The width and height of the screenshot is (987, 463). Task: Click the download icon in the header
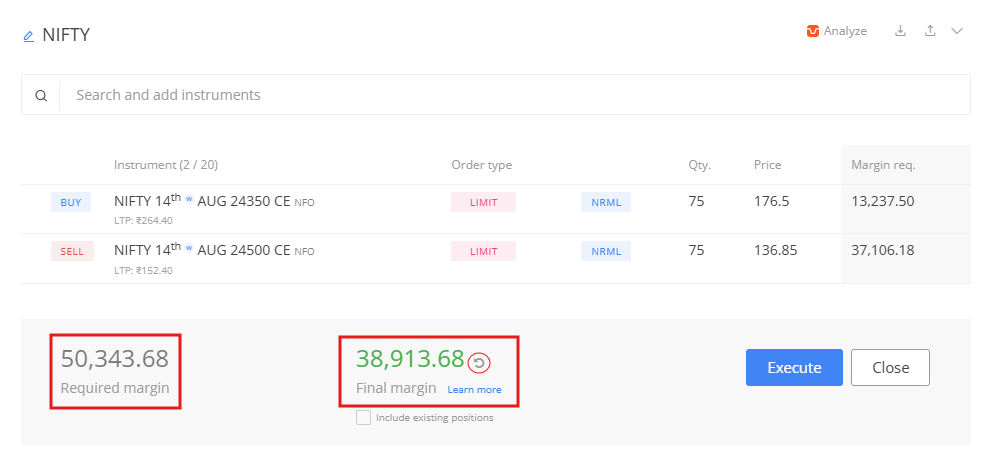[900, 31]
